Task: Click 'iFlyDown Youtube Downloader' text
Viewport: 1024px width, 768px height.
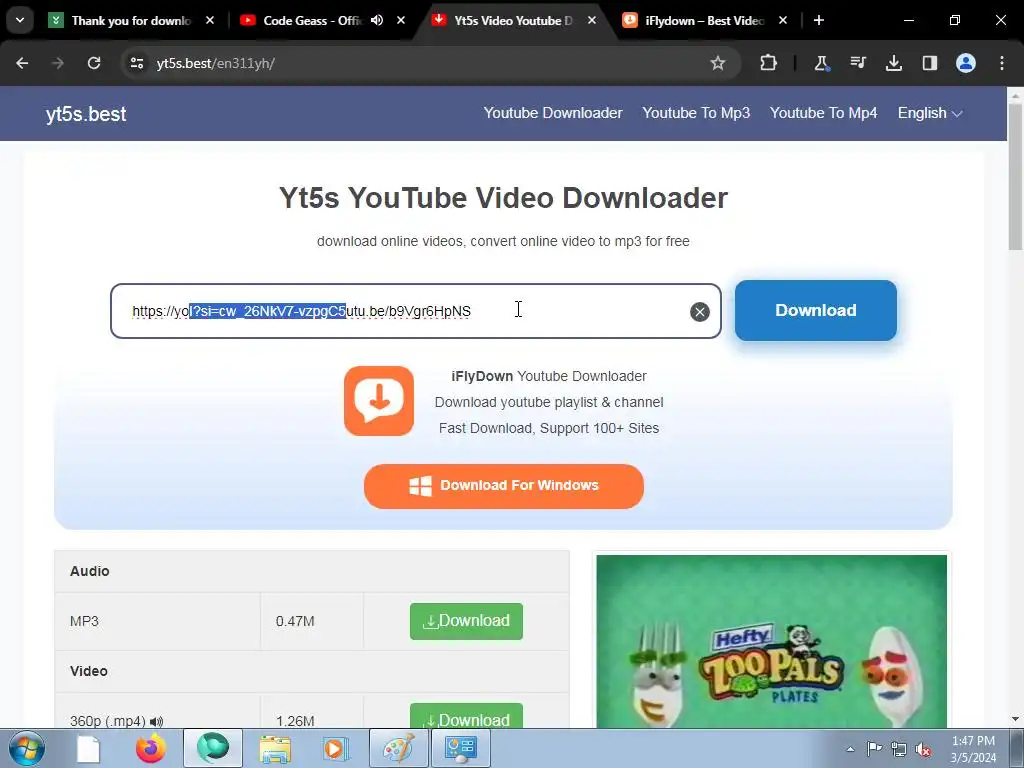Action: click(x=549, y=376)
